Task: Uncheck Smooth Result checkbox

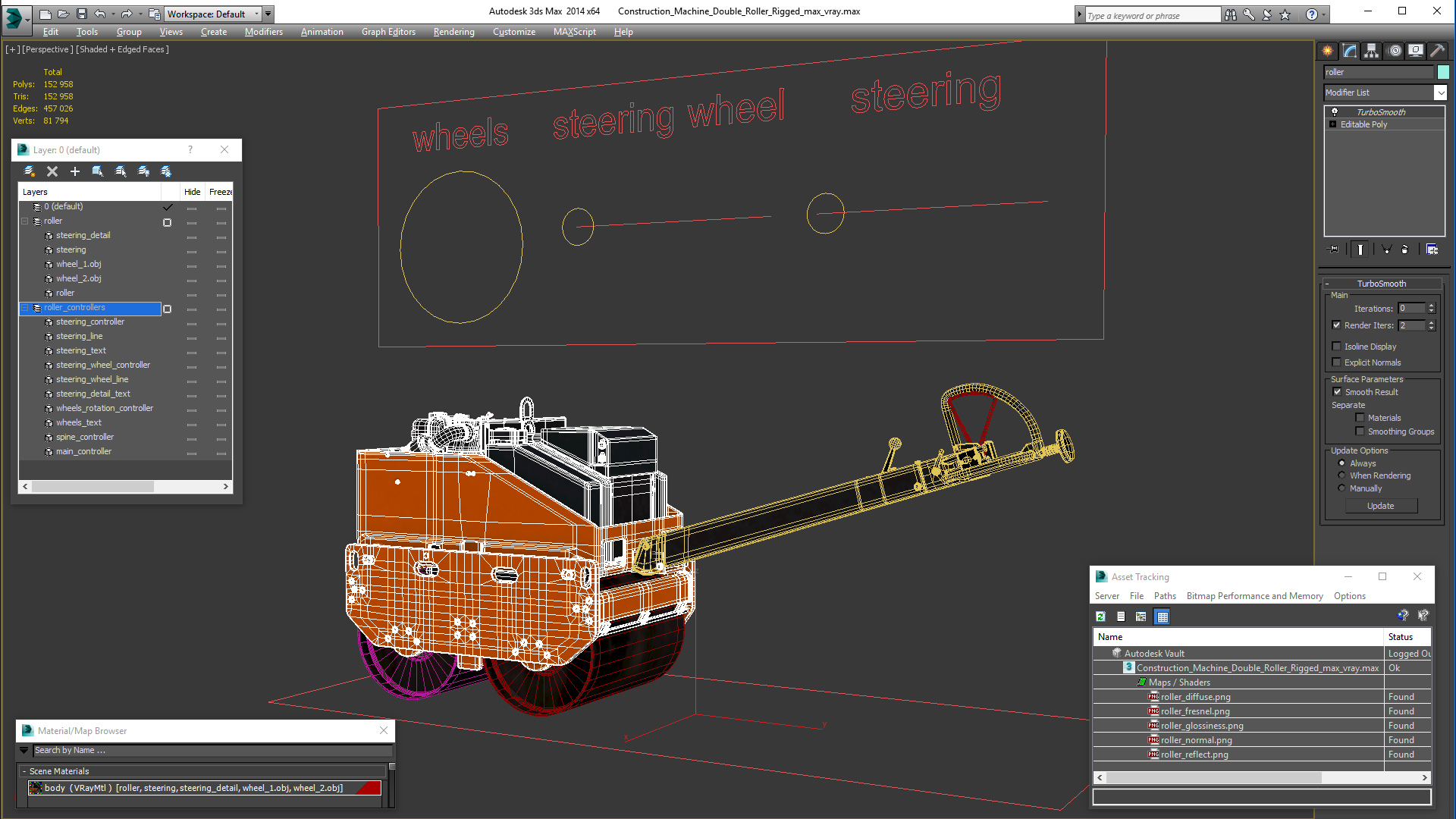Action: click(1337, 392)
